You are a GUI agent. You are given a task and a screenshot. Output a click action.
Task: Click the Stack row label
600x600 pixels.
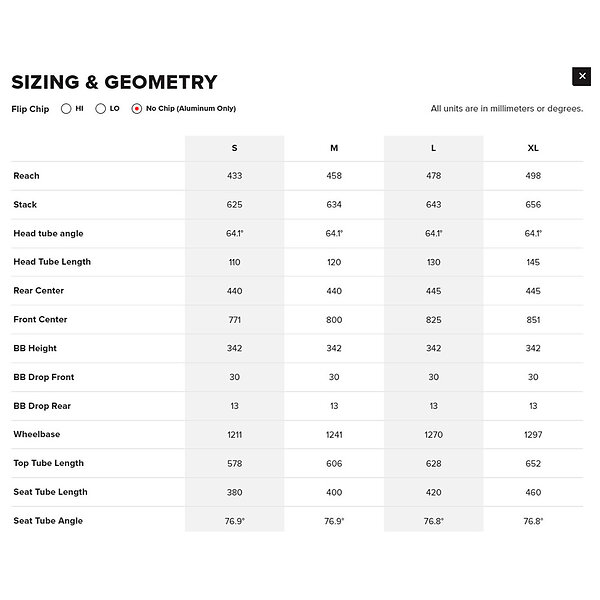coord(25,205)
